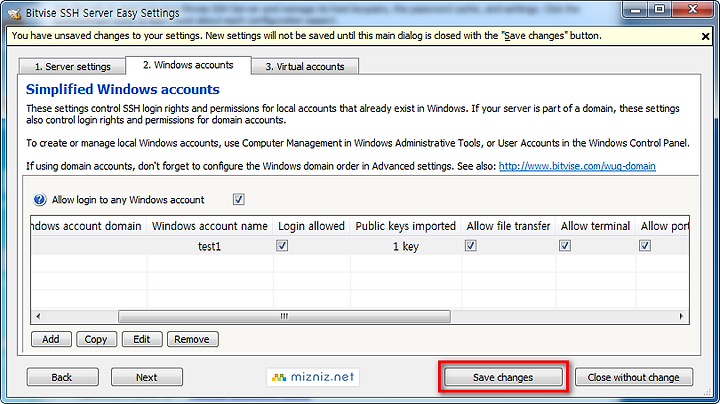The height and width of the screenshot is (404, 720).
Task: Toggle Allow login to any Windows account
Action: [238, 199]
